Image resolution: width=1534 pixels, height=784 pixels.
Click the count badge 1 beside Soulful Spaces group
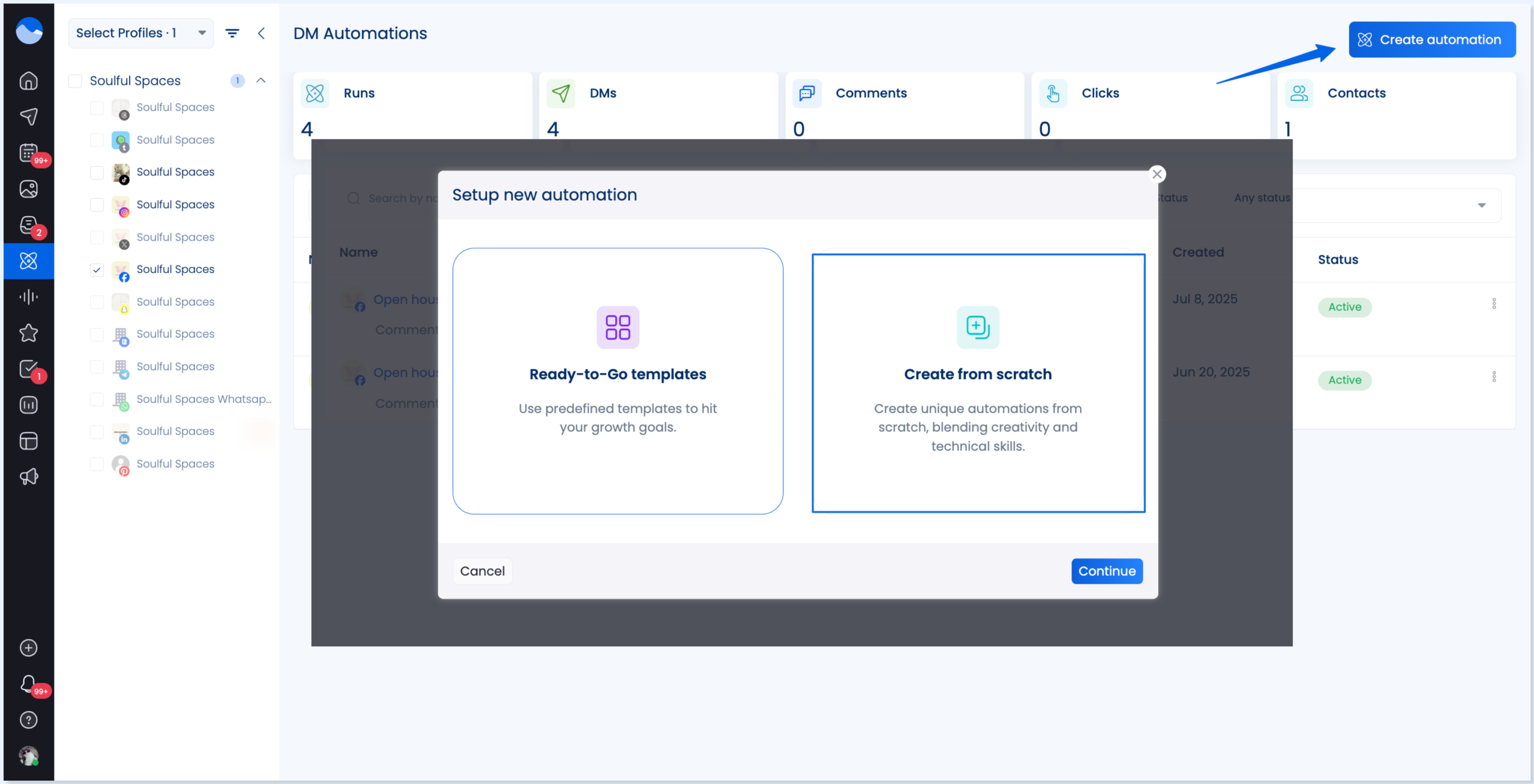[237, 80]
